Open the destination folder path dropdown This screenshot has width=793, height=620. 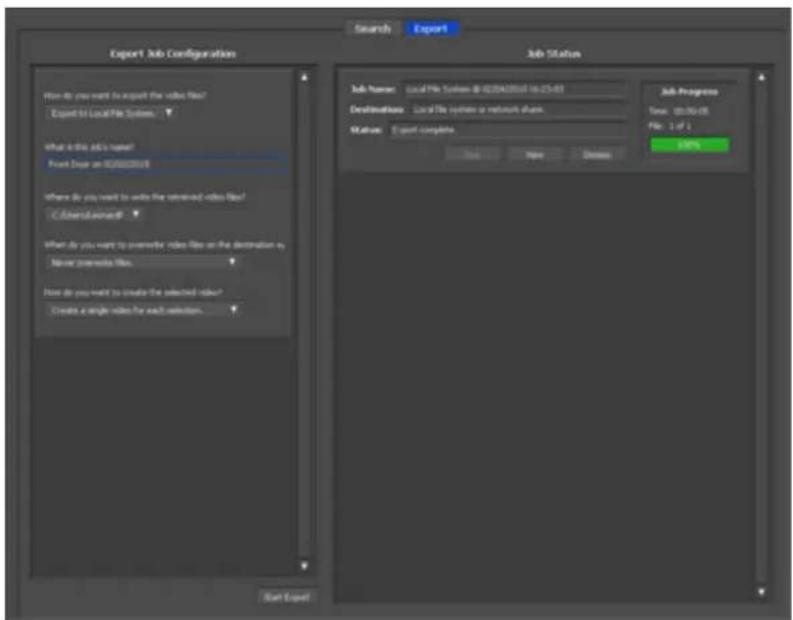[94, 215]
